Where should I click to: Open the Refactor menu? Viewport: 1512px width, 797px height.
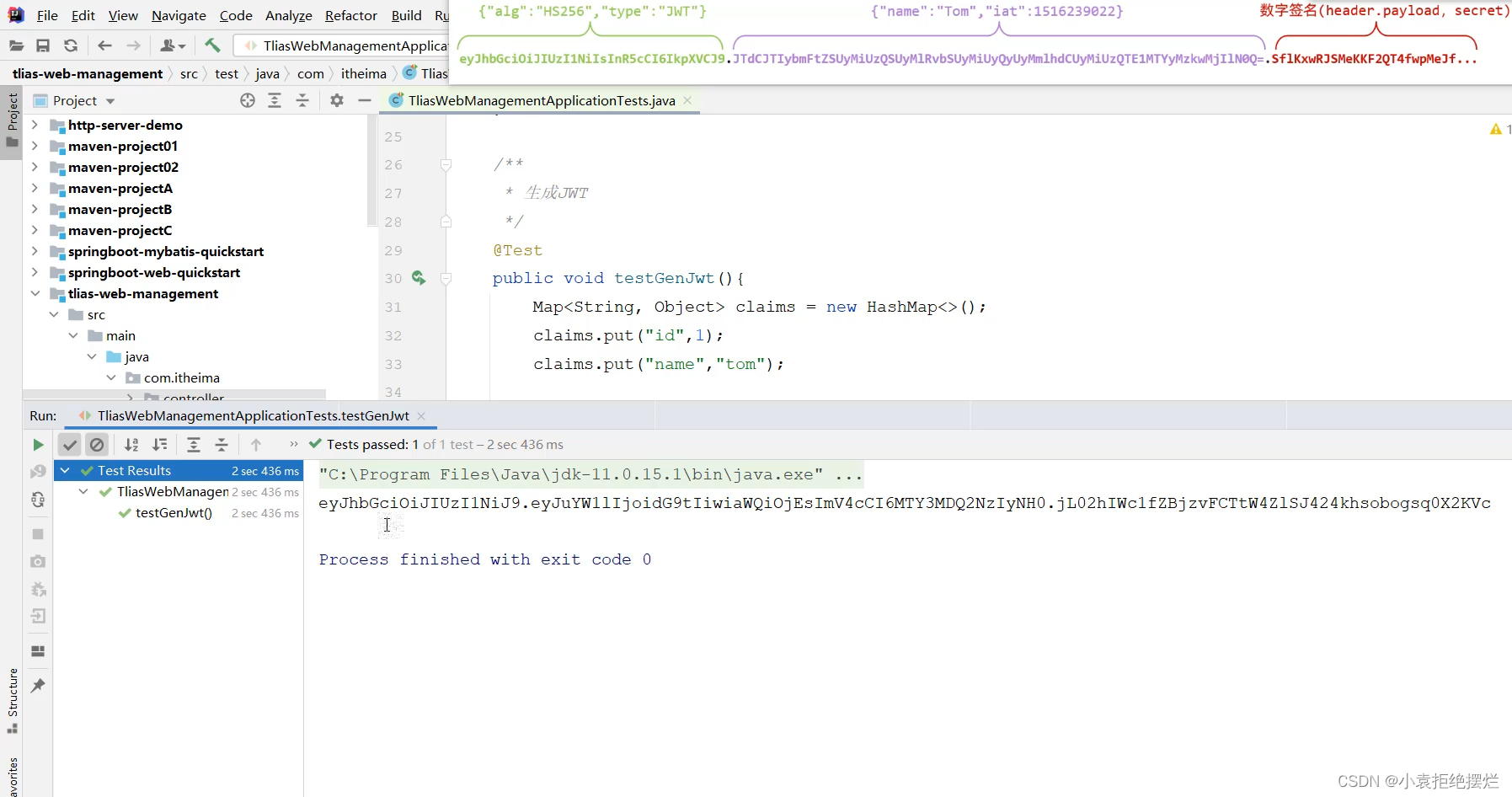351,15
